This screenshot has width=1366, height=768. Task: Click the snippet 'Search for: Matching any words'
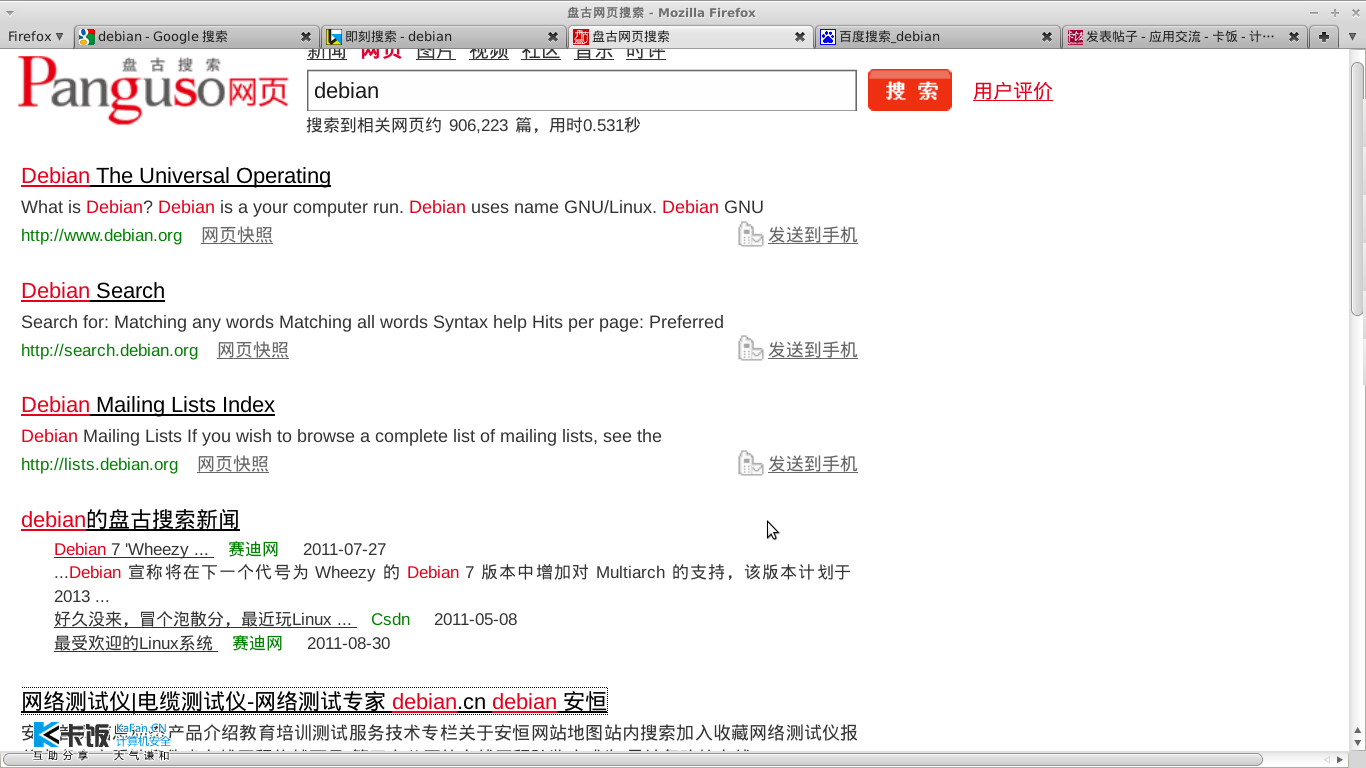coord(372,322)
